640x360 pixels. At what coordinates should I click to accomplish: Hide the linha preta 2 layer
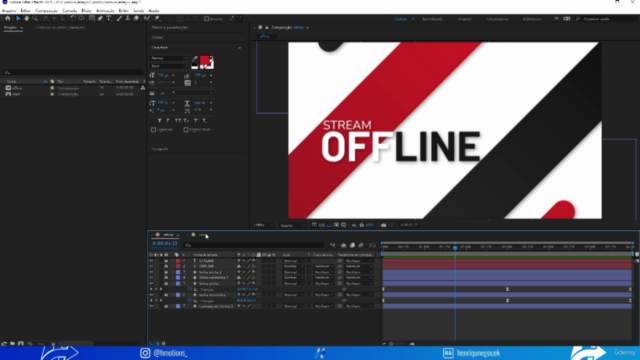151,272
